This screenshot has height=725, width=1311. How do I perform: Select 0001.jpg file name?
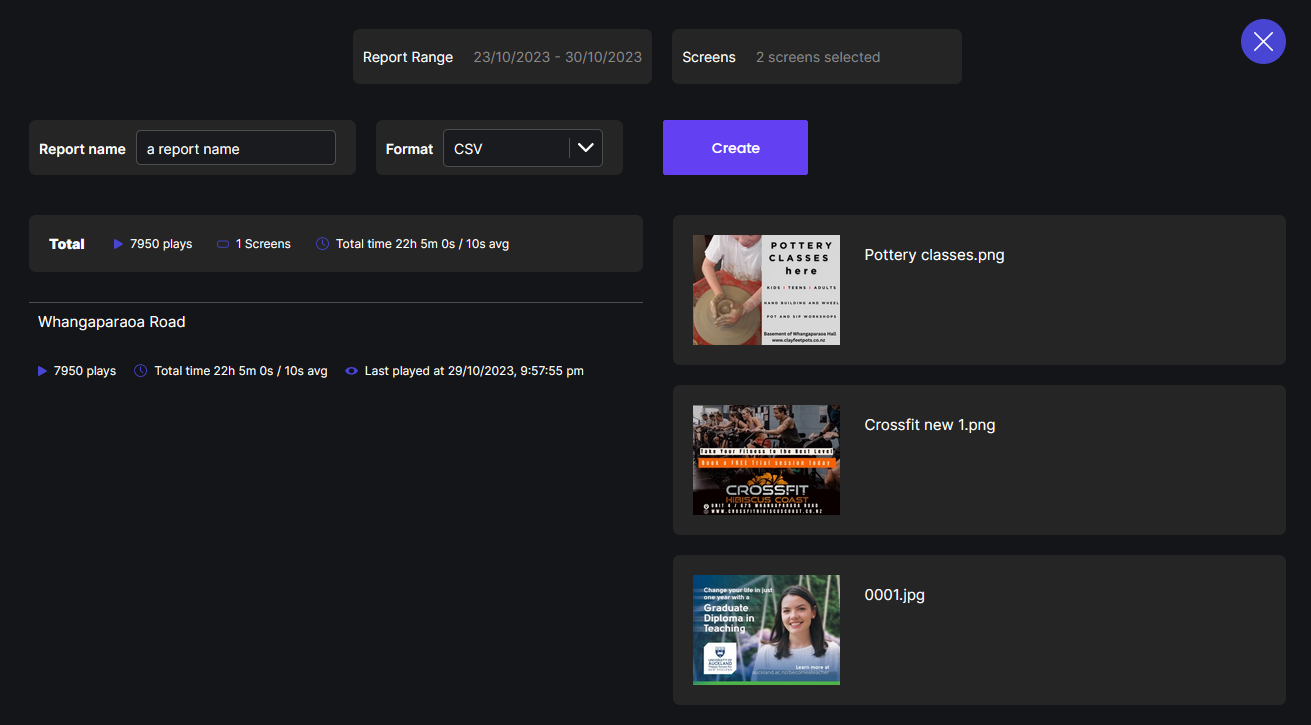click(894, 595)
